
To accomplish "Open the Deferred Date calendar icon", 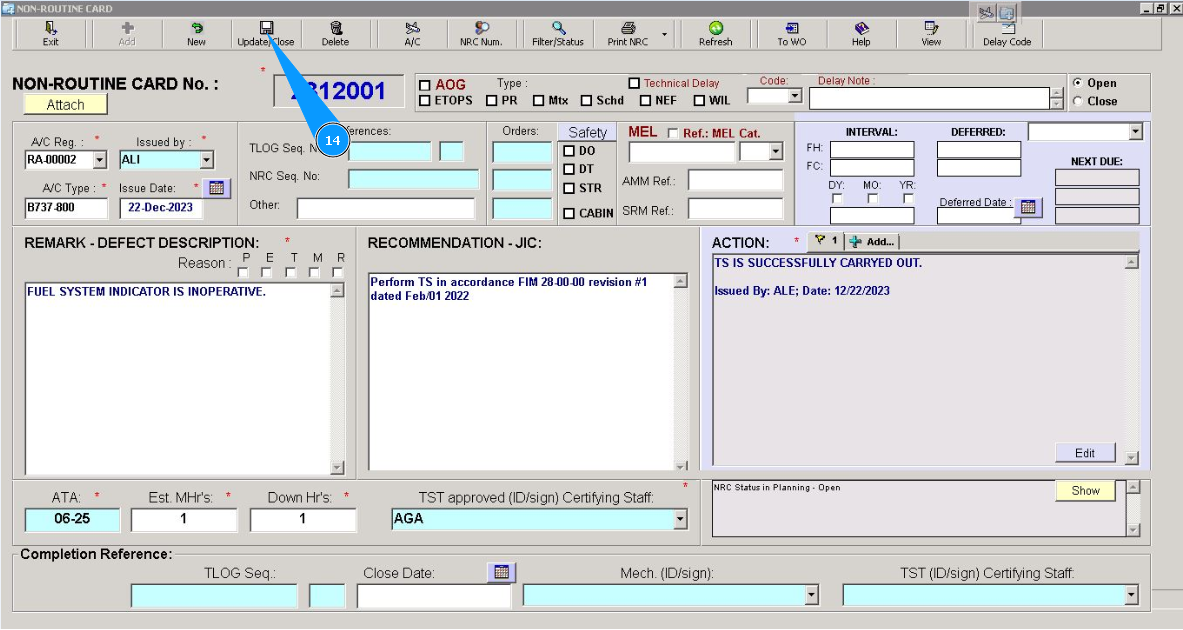I will point(1028,207).
